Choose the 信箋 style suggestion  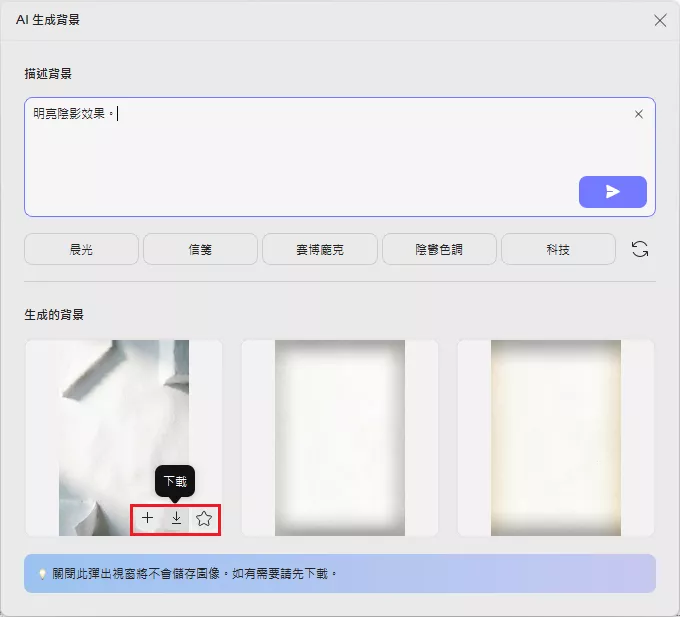(x=200, y=249)
